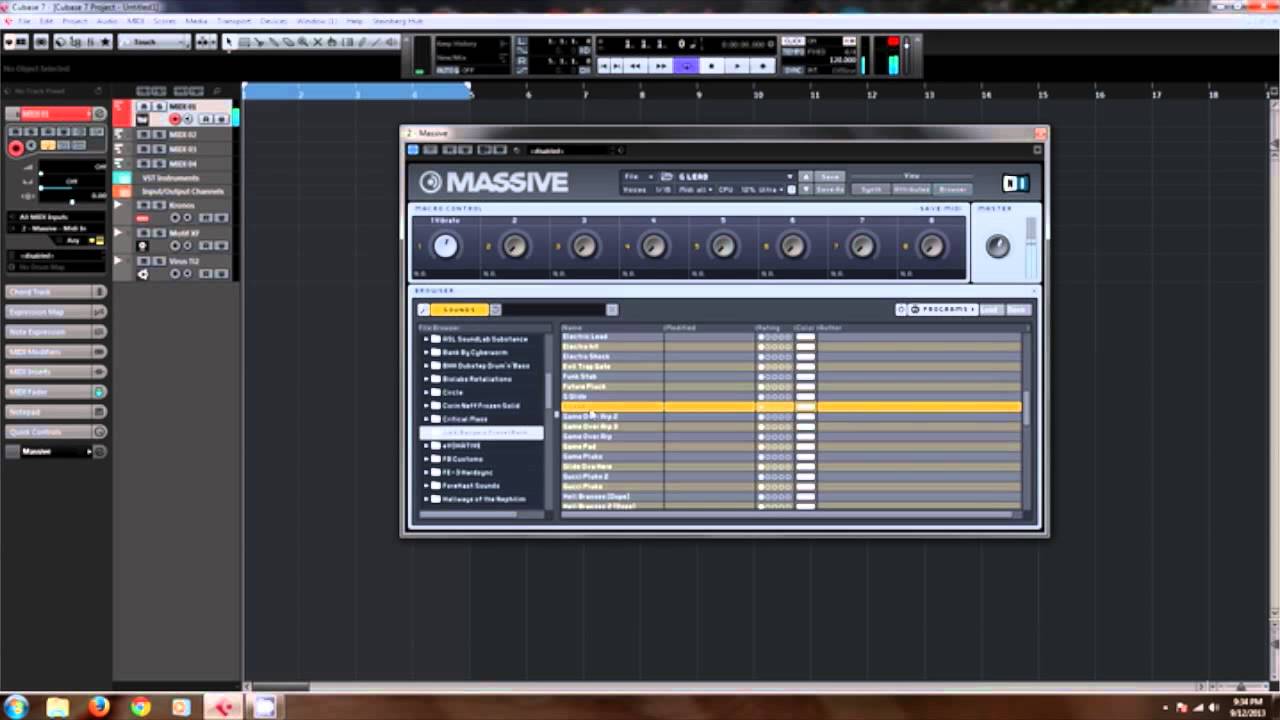
Task: Select the Glue tool in Cubase toolbar
Action: coord(273,42)
